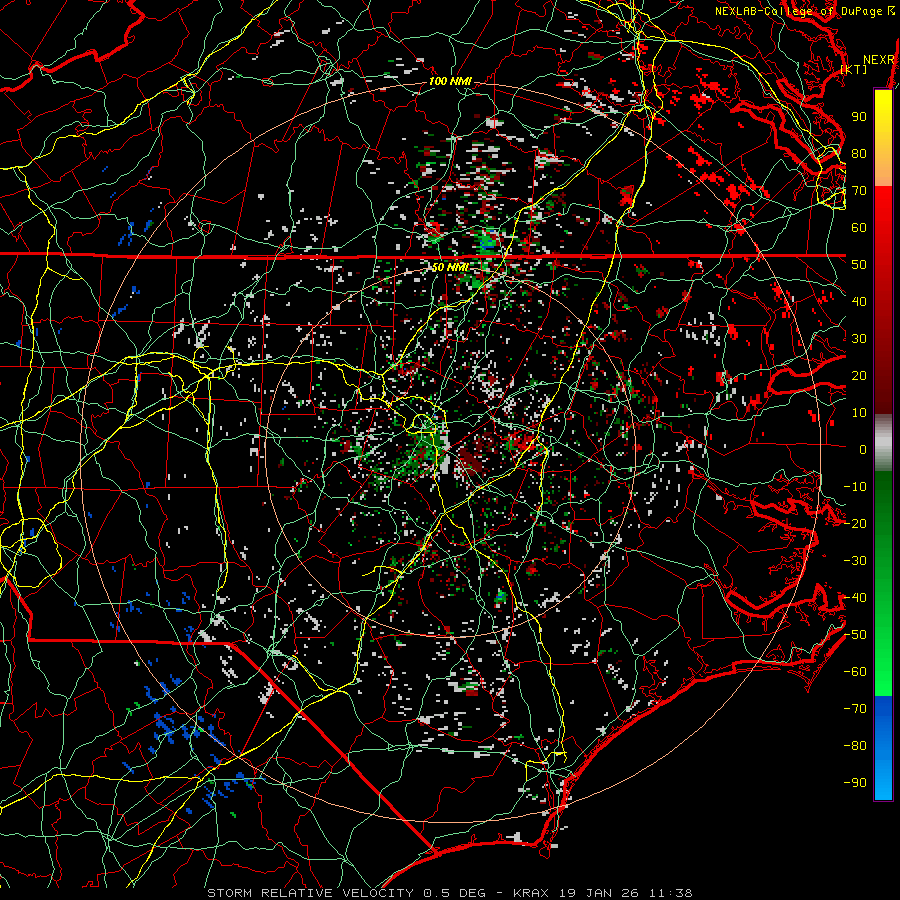Click the "50 NMI" range ring label
Screen dimensions: 900x900
pos(451,267)
